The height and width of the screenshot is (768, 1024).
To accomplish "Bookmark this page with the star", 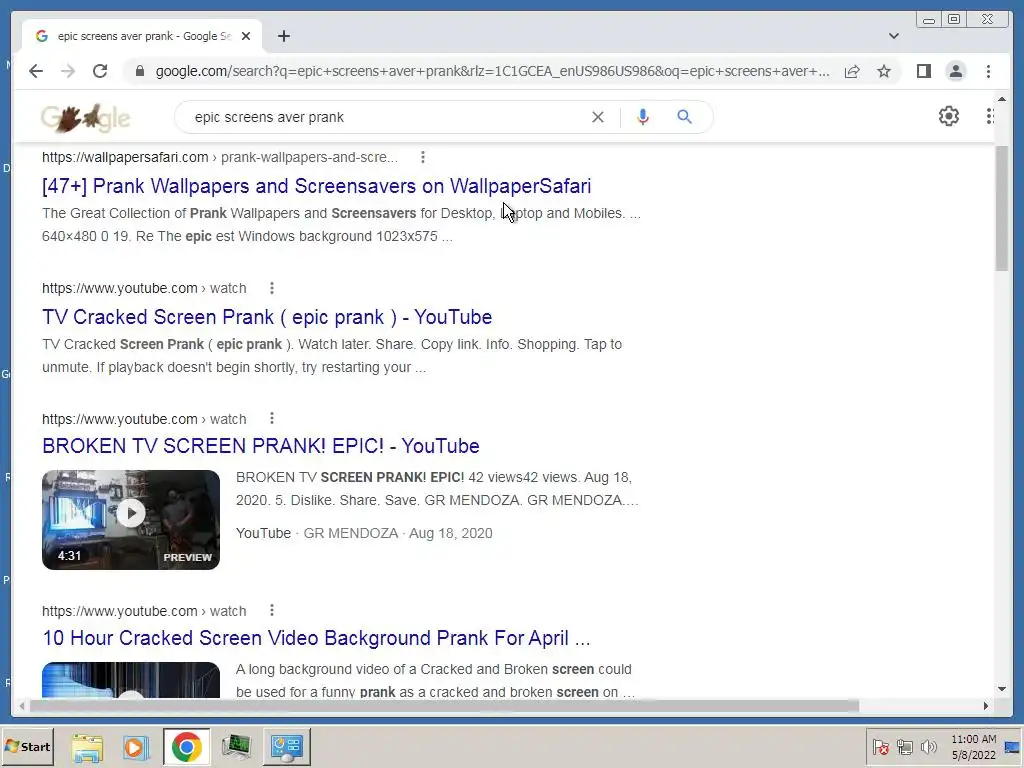I will [x=884, y=71].
